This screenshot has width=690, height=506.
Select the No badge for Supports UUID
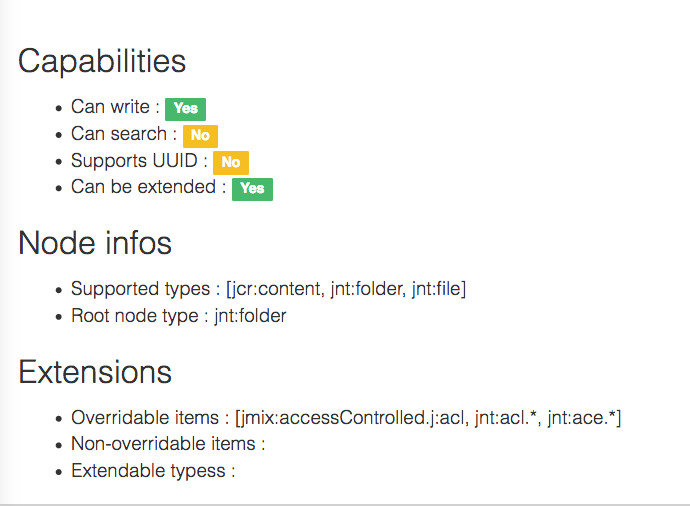[x=231, y=162]
